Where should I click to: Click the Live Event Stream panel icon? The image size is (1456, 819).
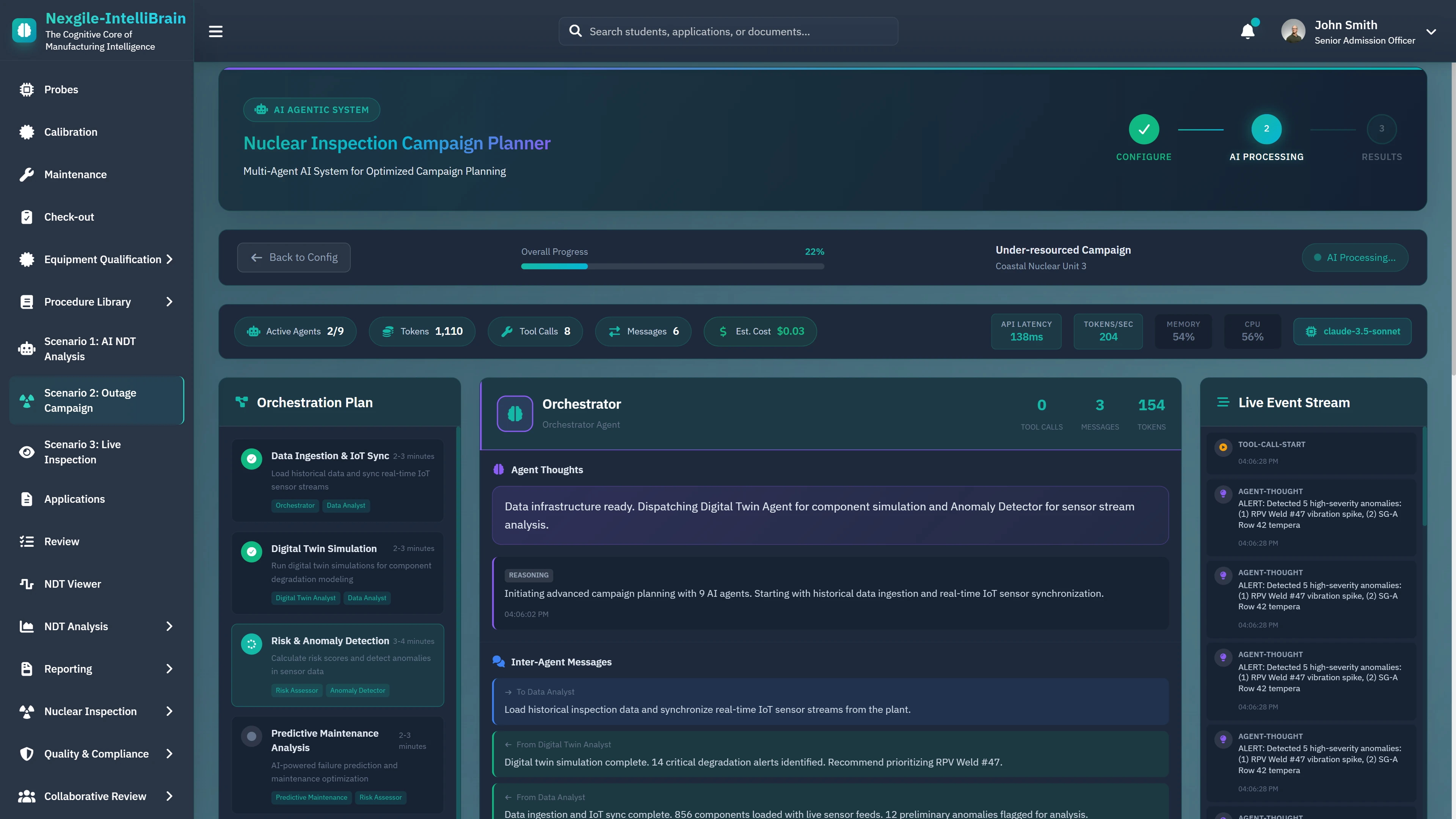click(1223, 402)
